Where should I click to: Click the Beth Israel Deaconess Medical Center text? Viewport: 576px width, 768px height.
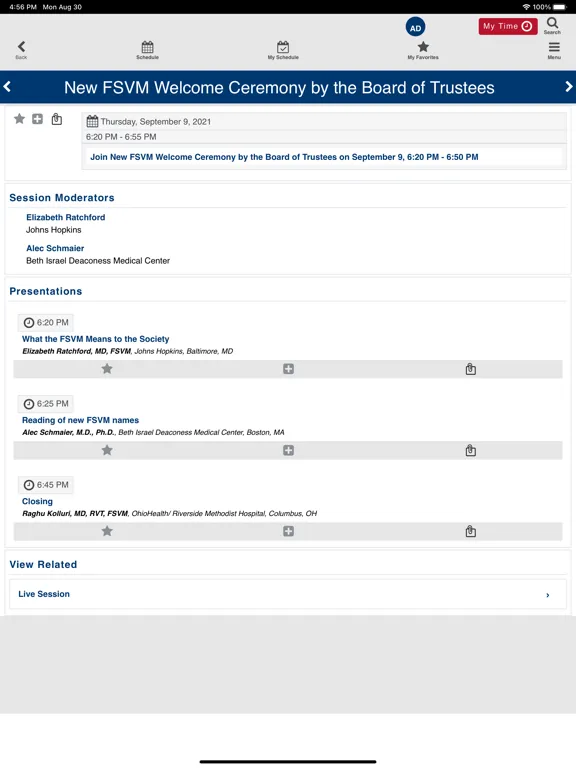98,261
